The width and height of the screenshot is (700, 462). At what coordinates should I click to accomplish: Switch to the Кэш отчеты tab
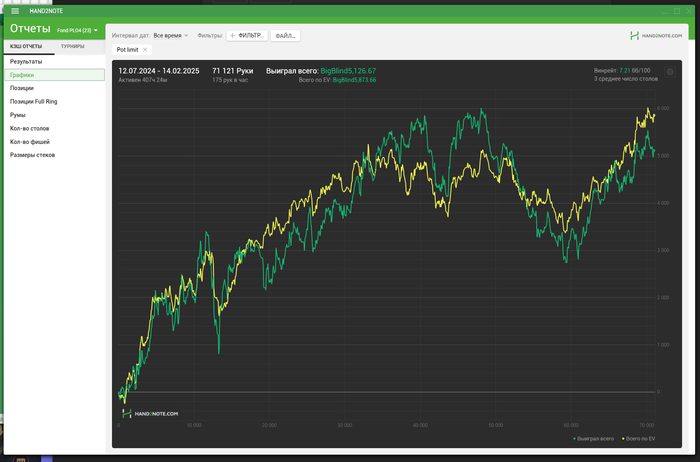coord(26,46)
